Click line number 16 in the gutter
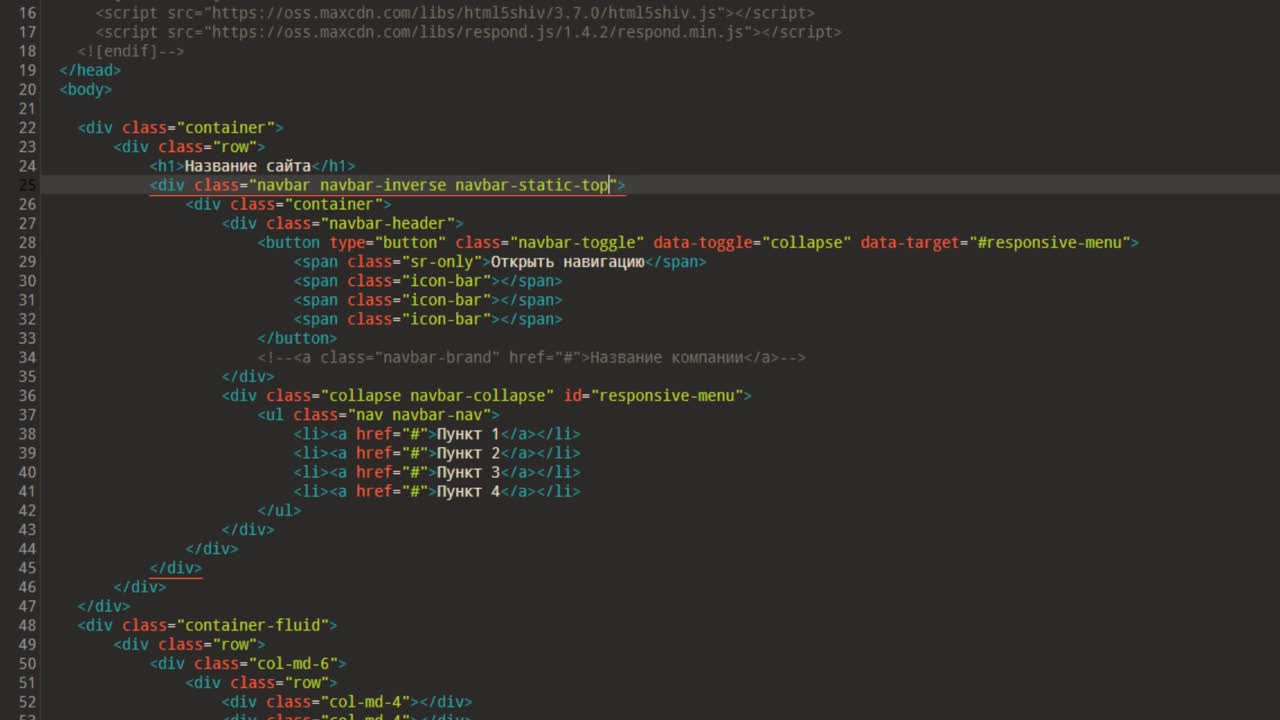Viewport: 1280px width, 720px height. click(x=27, y=13)
